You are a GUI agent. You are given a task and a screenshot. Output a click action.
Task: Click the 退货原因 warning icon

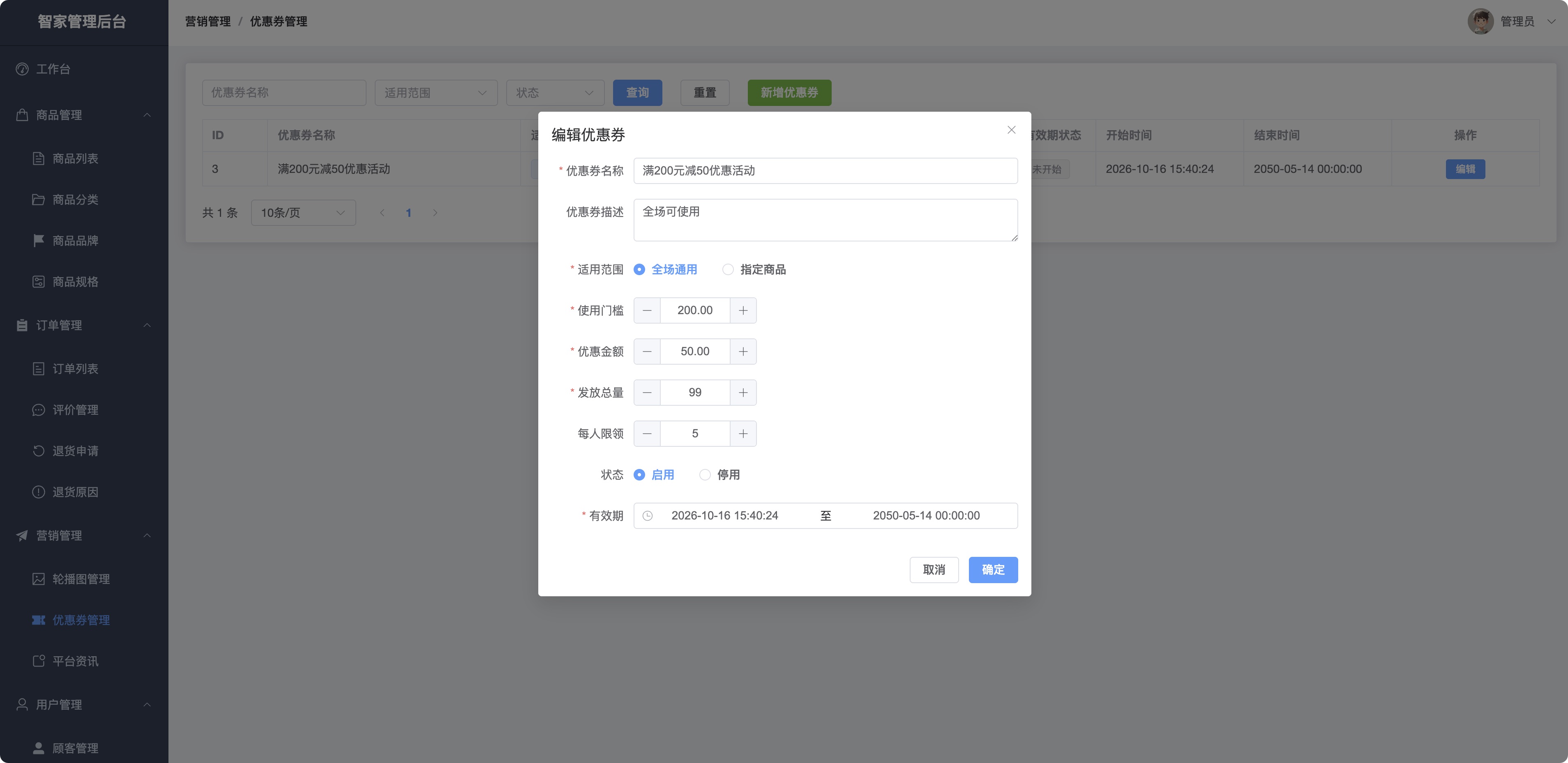pyautogui.click(x=38, y=492)
